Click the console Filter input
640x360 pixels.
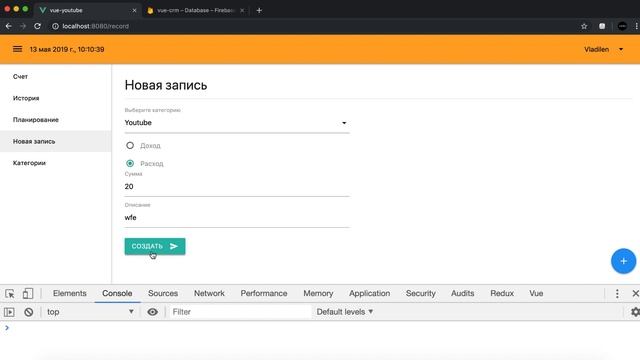point(240,312)
